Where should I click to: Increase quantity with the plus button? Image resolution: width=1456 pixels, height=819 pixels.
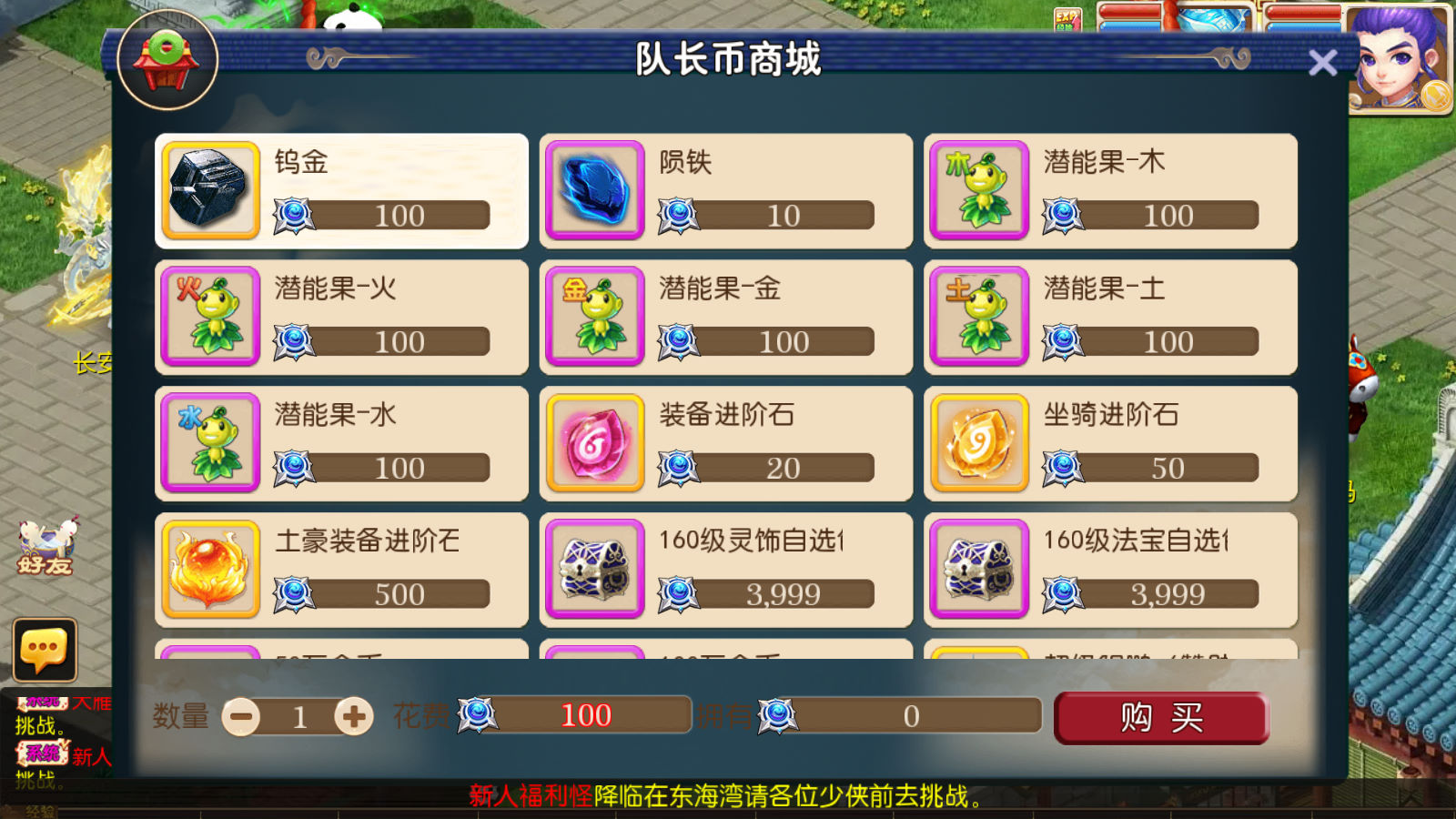point(354,717)
